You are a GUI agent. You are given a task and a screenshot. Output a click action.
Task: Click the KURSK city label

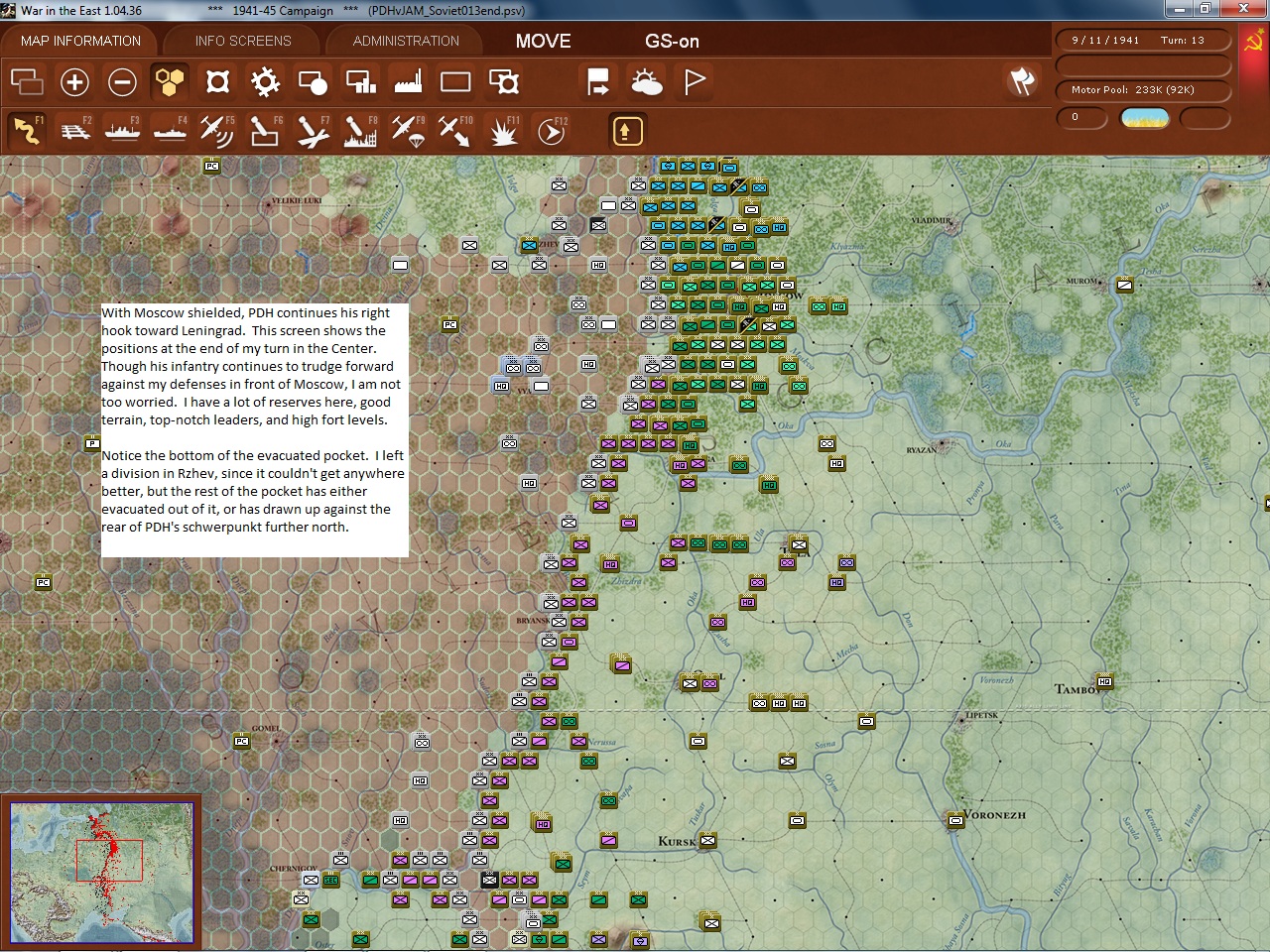click(678, 841)
